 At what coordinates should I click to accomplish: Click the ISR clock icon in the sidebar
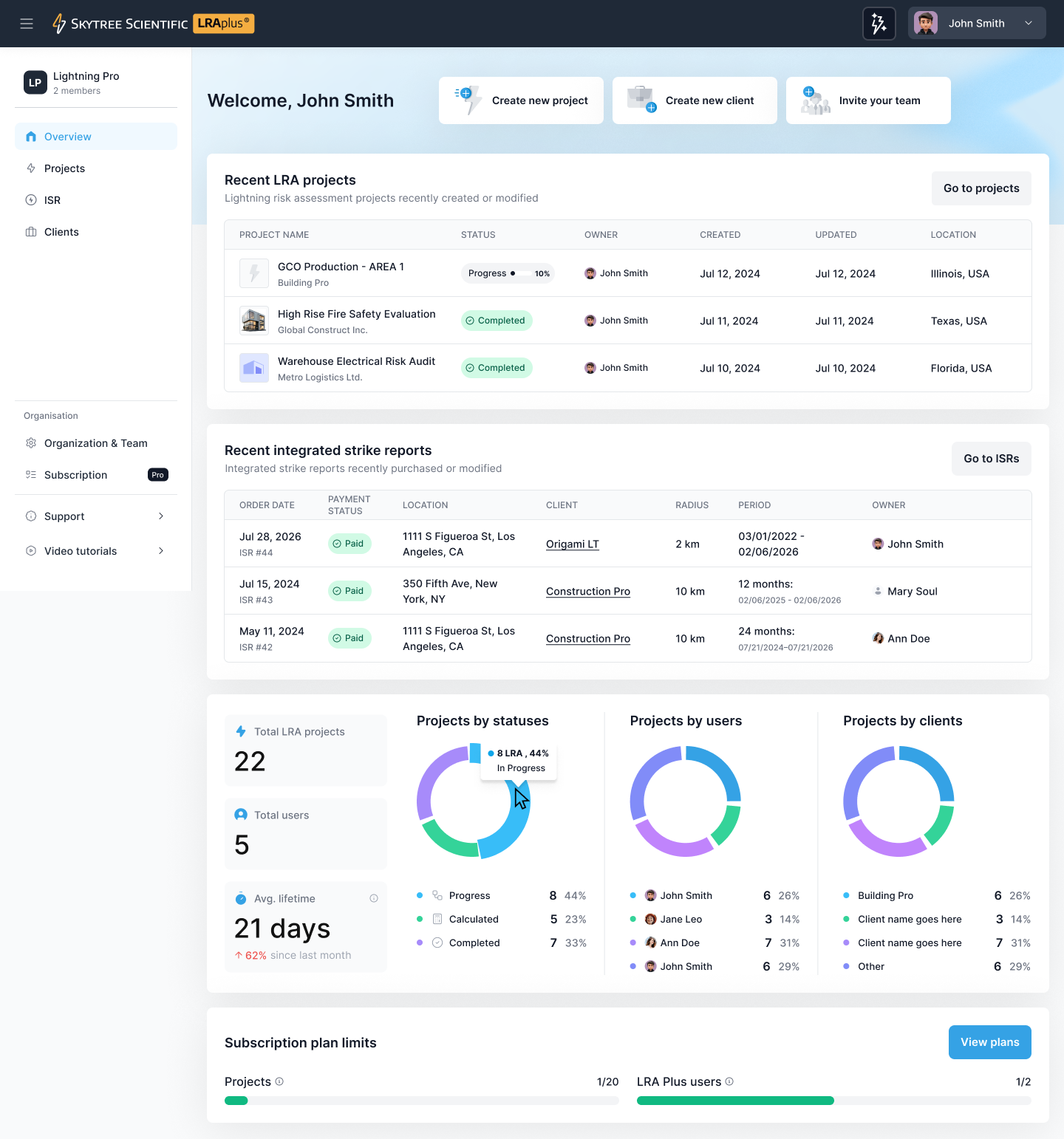[31, 200]
